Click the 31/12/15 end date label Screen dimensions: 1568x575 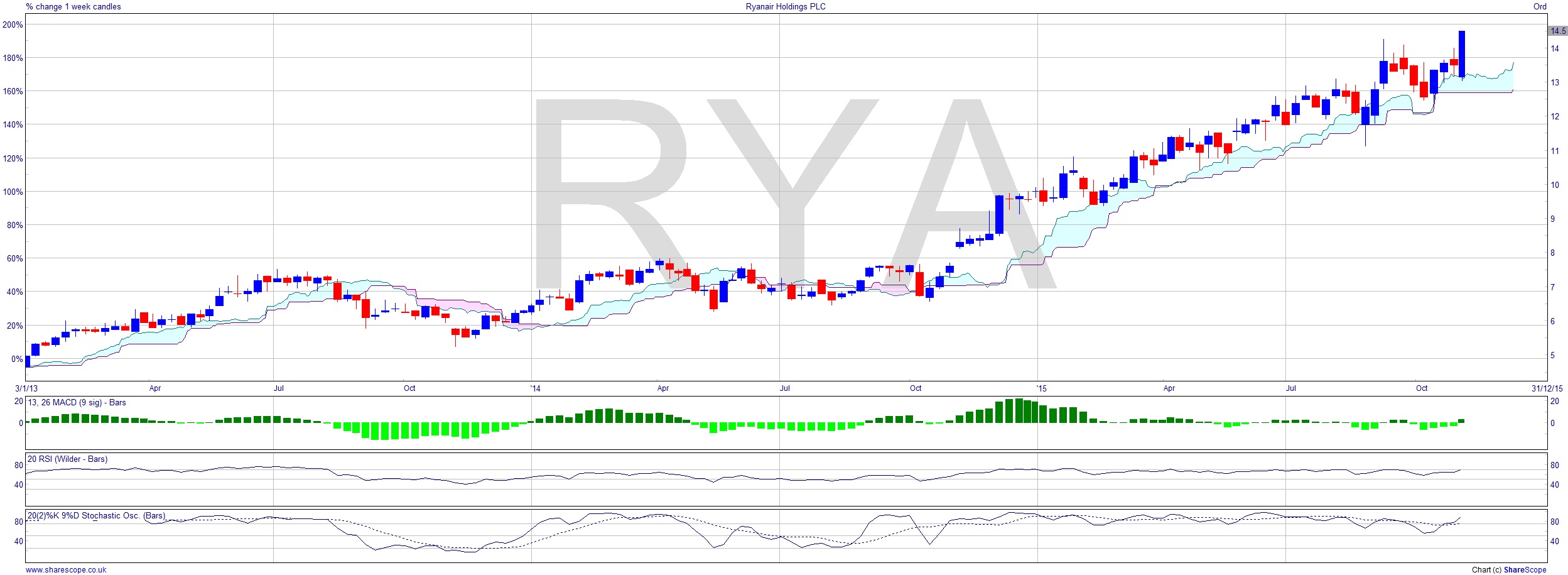pyautogui.click(x=1547, y=388)
